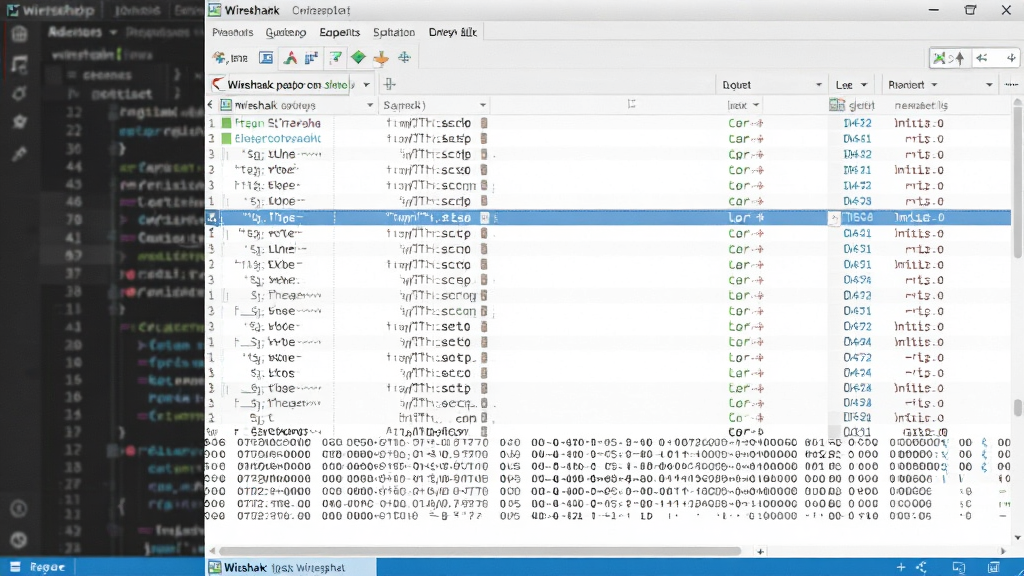This screenshot has width=1024, height=576.
Task: Click the green X icon at top right
Action: (939, 58)
